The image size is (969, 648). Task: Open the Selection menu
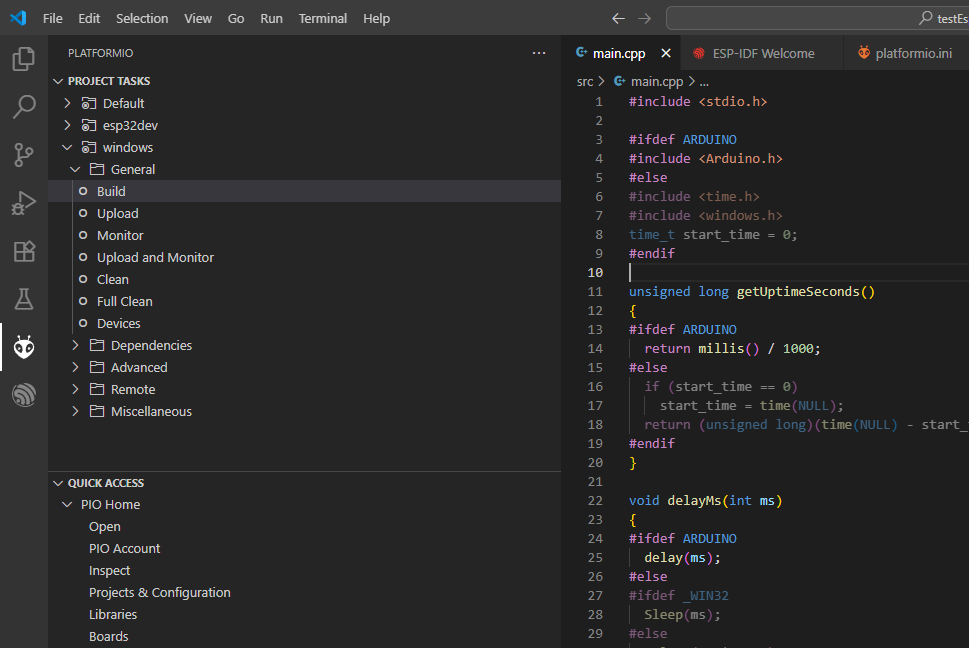142,19
